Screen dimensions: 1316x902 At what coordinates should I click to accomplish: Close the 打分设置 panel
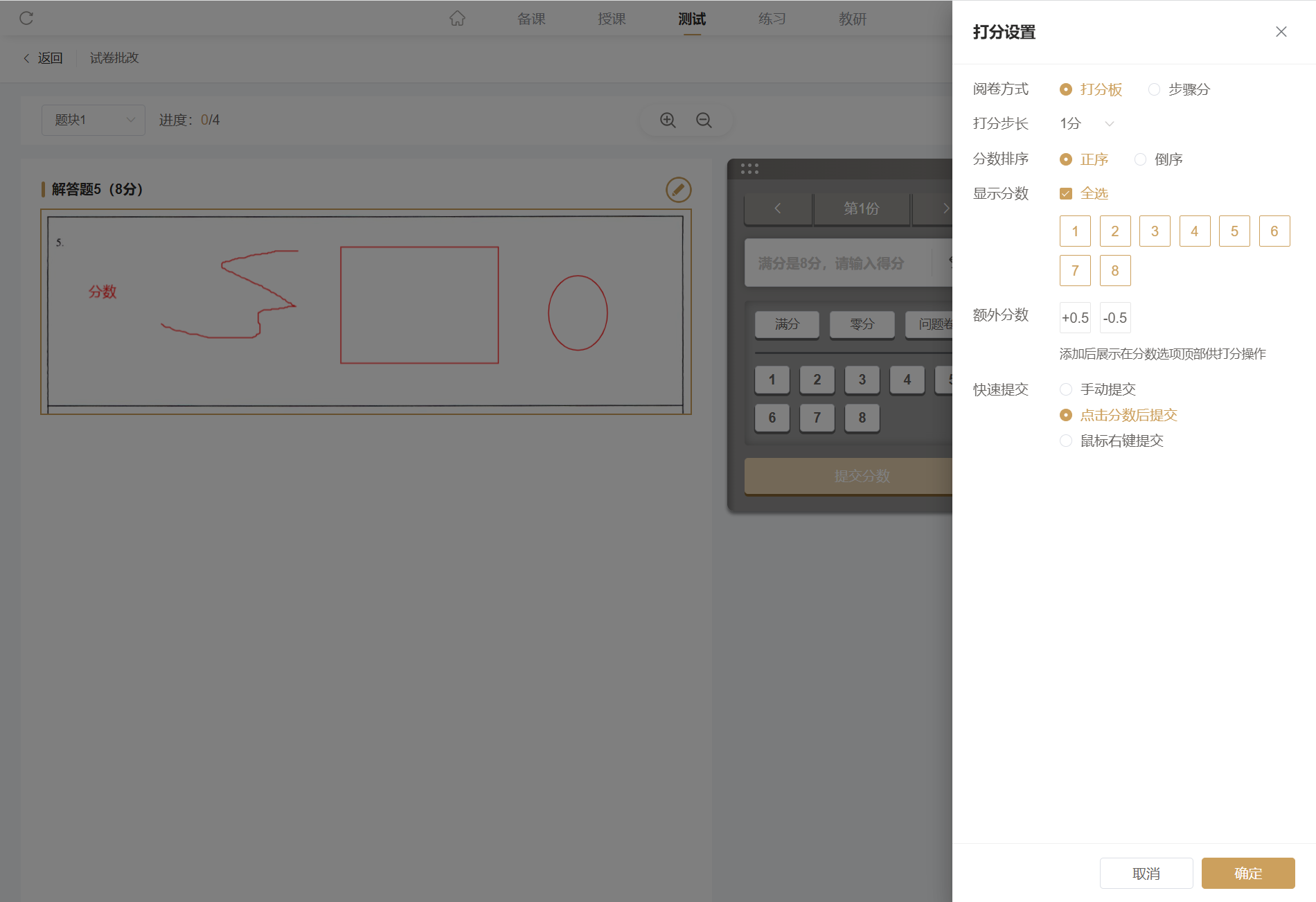[x=1281, y=32]
